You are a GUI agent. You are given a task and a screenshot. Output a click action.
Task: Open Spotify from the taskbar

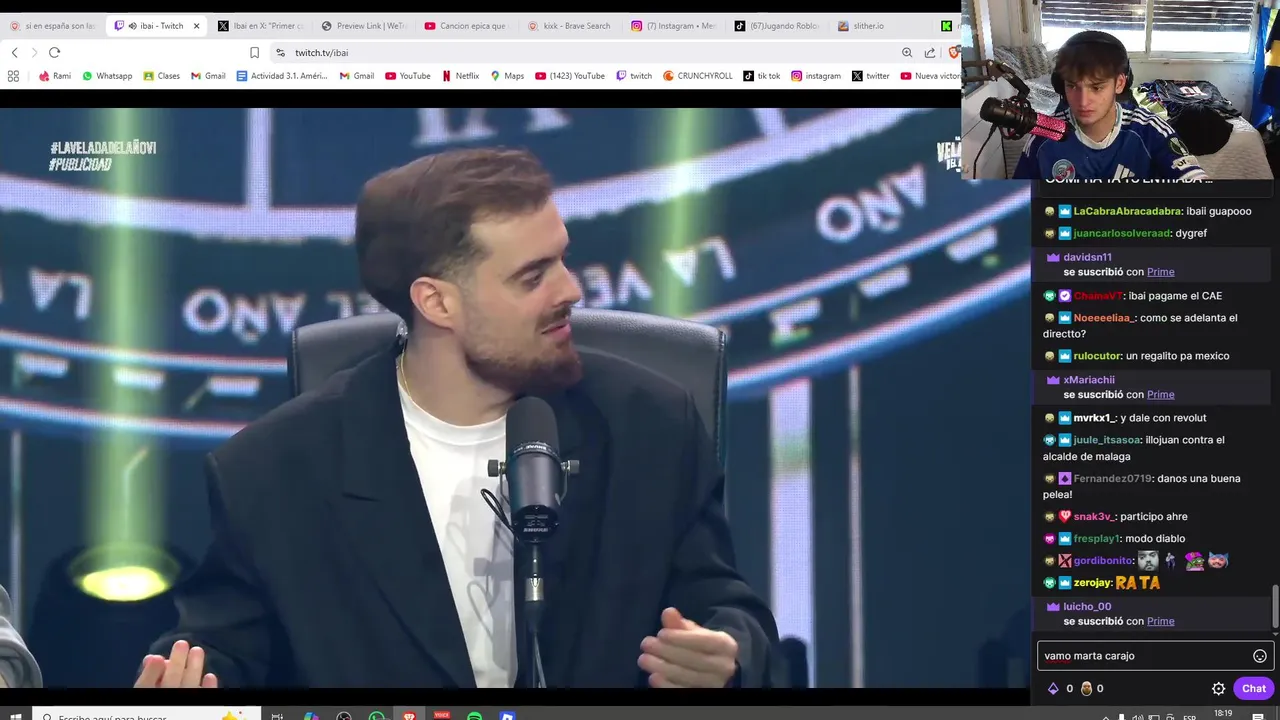pos(474,716)
